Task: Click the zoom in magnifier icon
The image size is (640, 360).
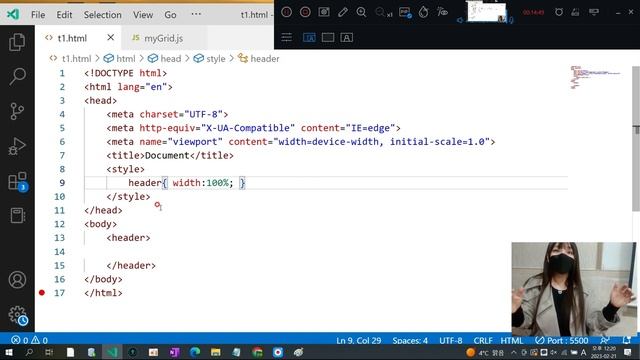Action: pyautogui.click(x=361, y=12)
